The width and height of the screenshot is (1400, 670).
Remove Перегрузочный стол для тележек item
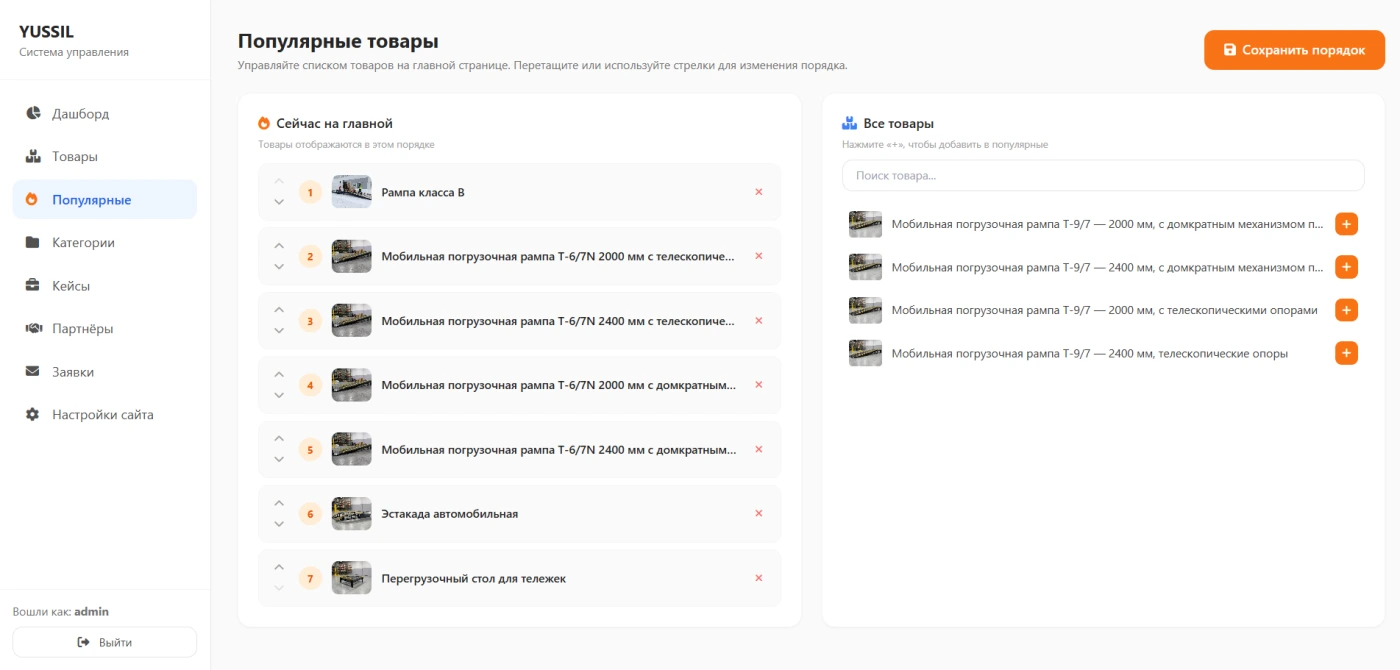(x=759, y=578)
